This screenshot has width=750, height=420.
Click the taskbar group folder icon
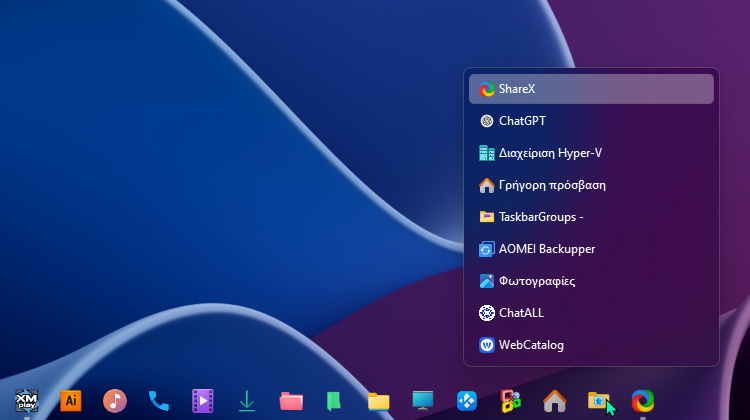(x=598, y=400)
